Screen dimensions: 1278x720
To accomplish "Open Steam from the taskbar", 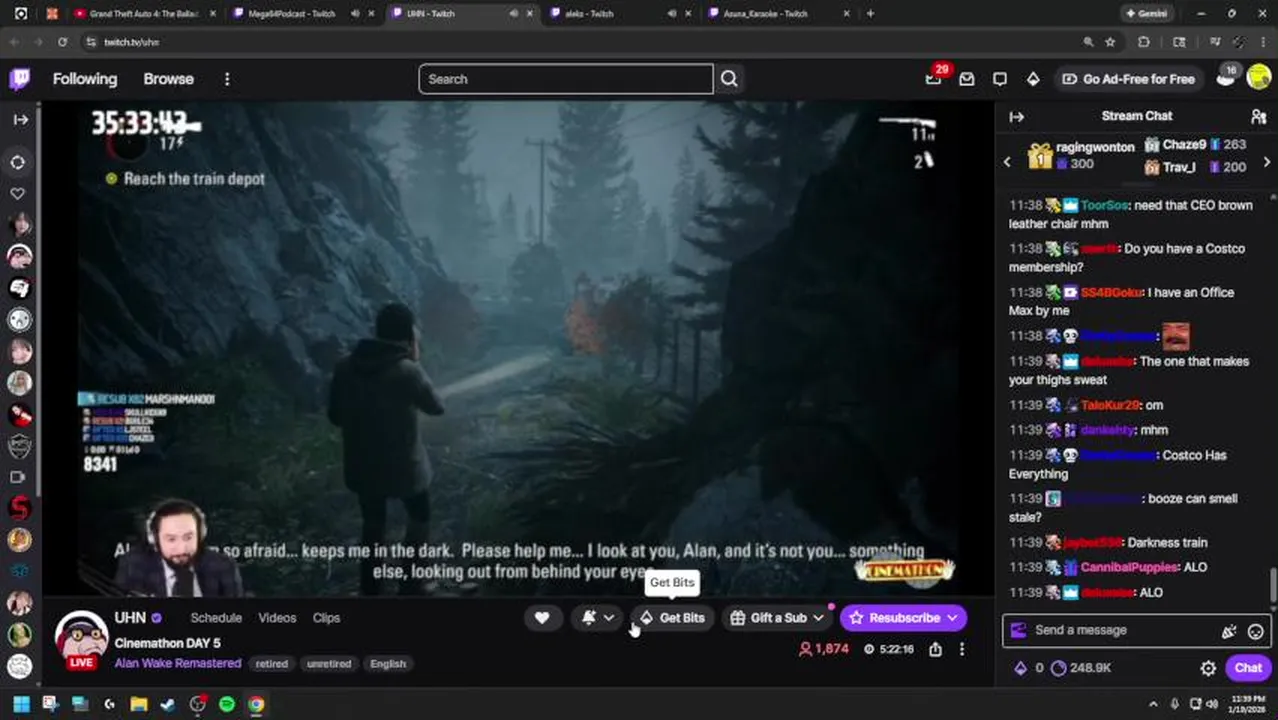I will coord(168,704).
